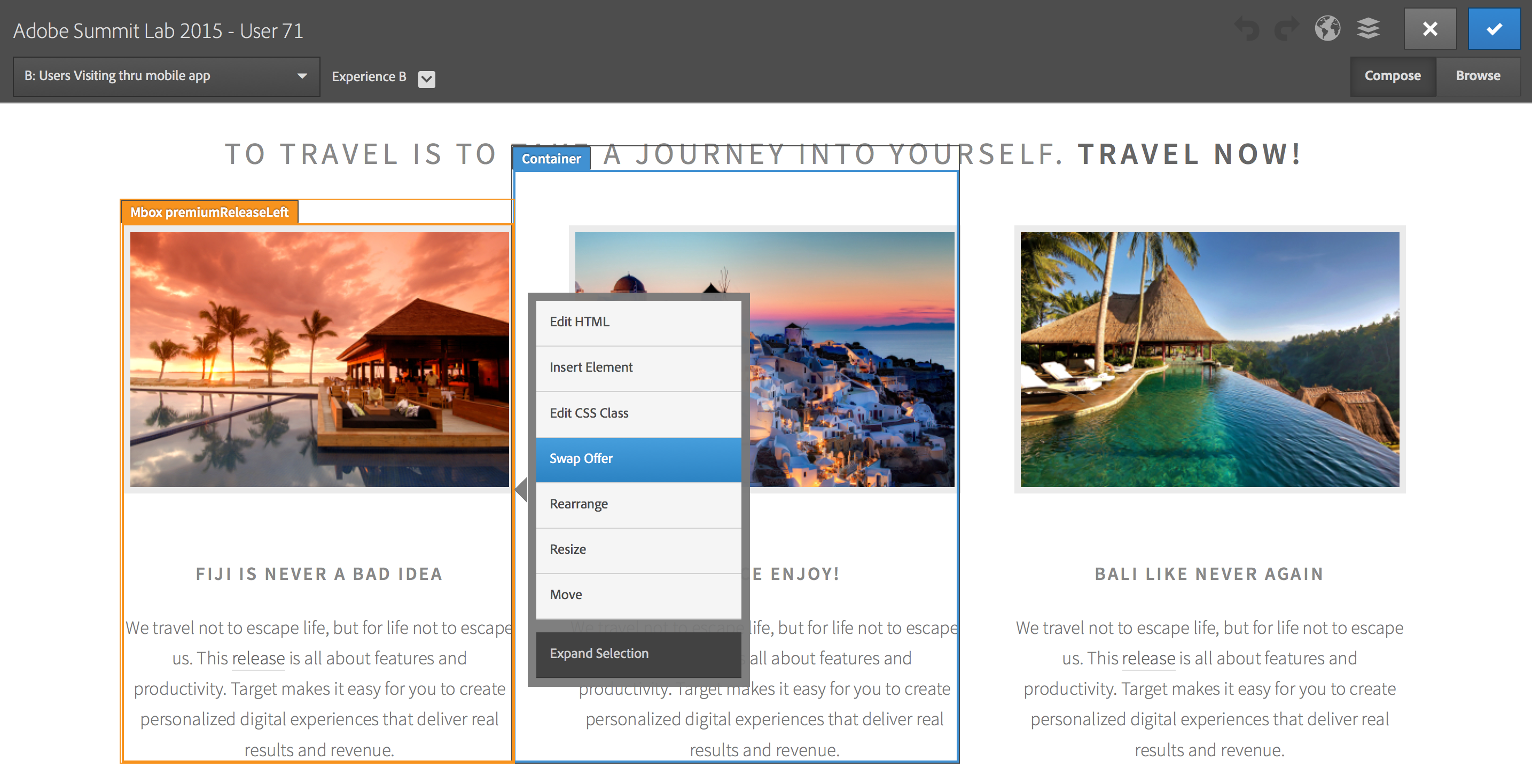The image size is (1532, 784).
Task: Switch to Browse mode
Action: (x=1478, y=76)
